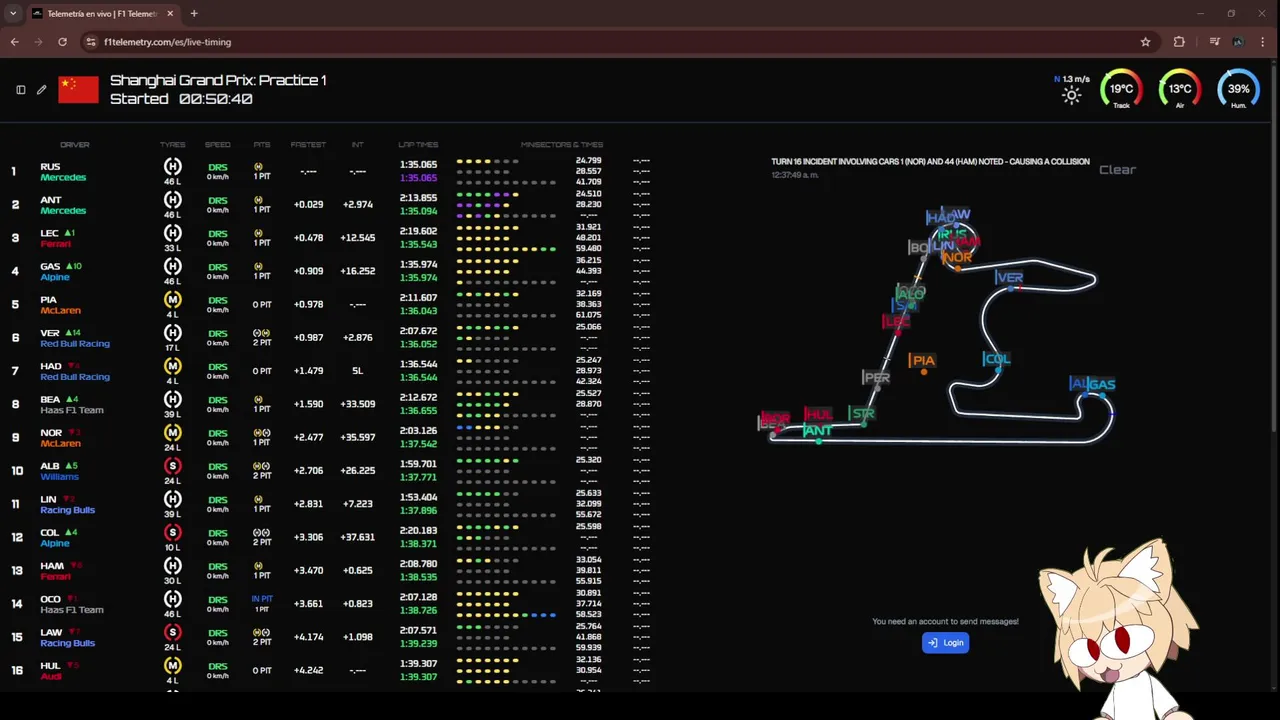Select the PER marker on the track map
Screen dimensions: 1280x720
tap(876, 377)
